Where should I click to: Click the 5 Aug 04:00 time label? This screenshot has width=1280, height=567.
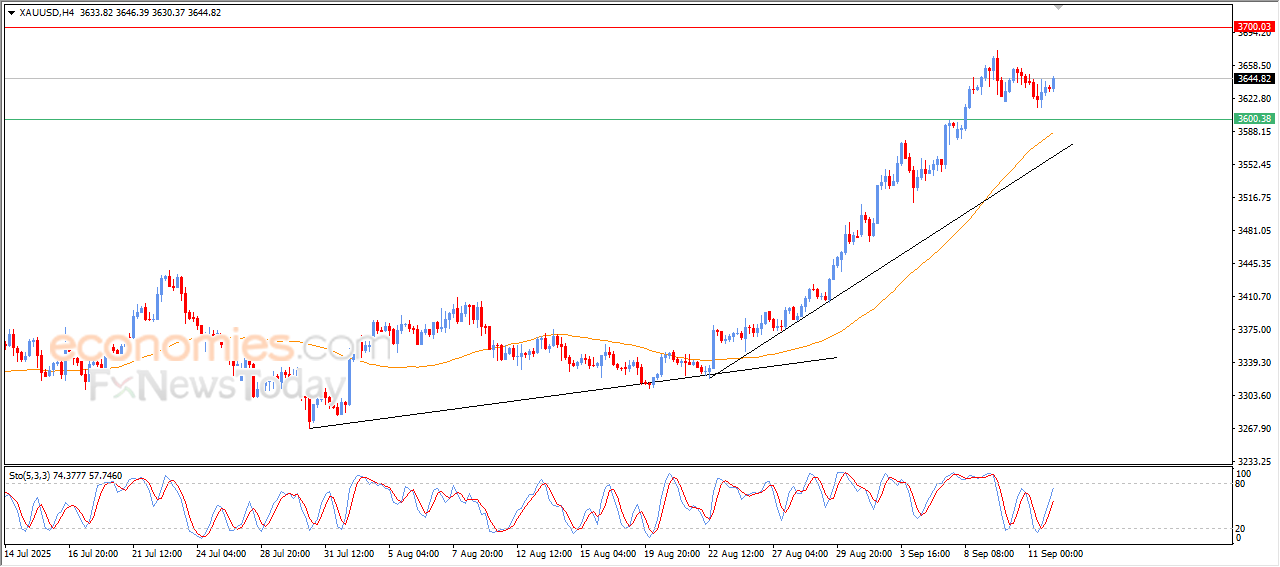412,553
